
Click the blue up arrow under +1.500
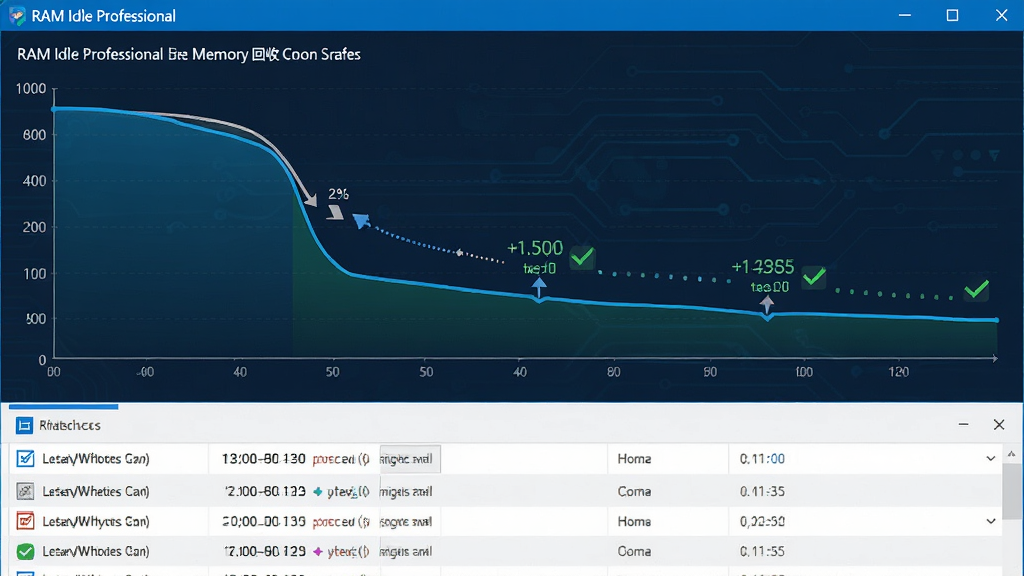539,287
